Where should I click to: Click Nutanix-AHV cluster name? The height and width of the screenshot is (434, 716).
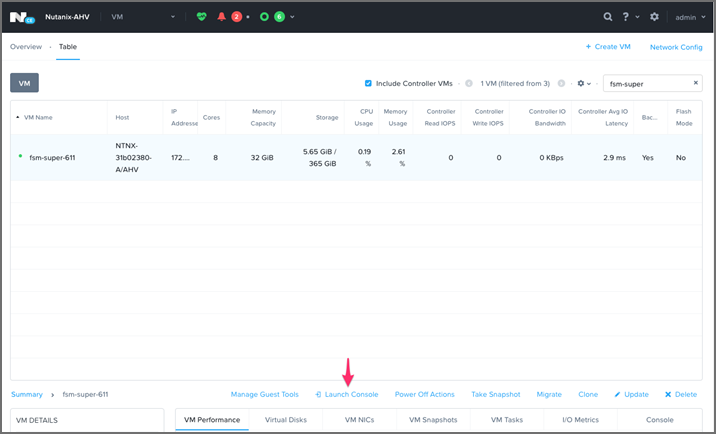(67, 17)
